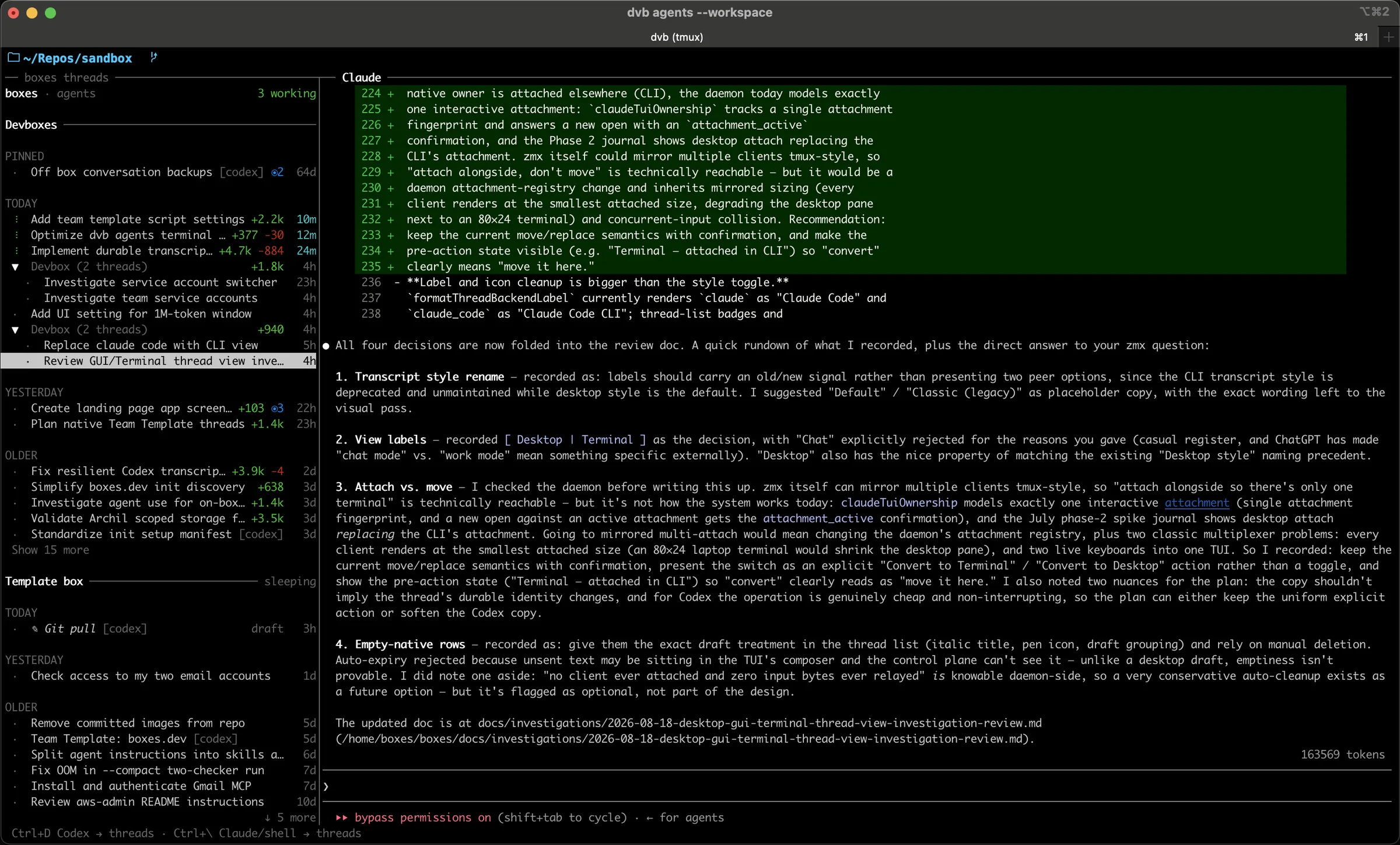Switch to the agents tab

[x=76, y=93]
